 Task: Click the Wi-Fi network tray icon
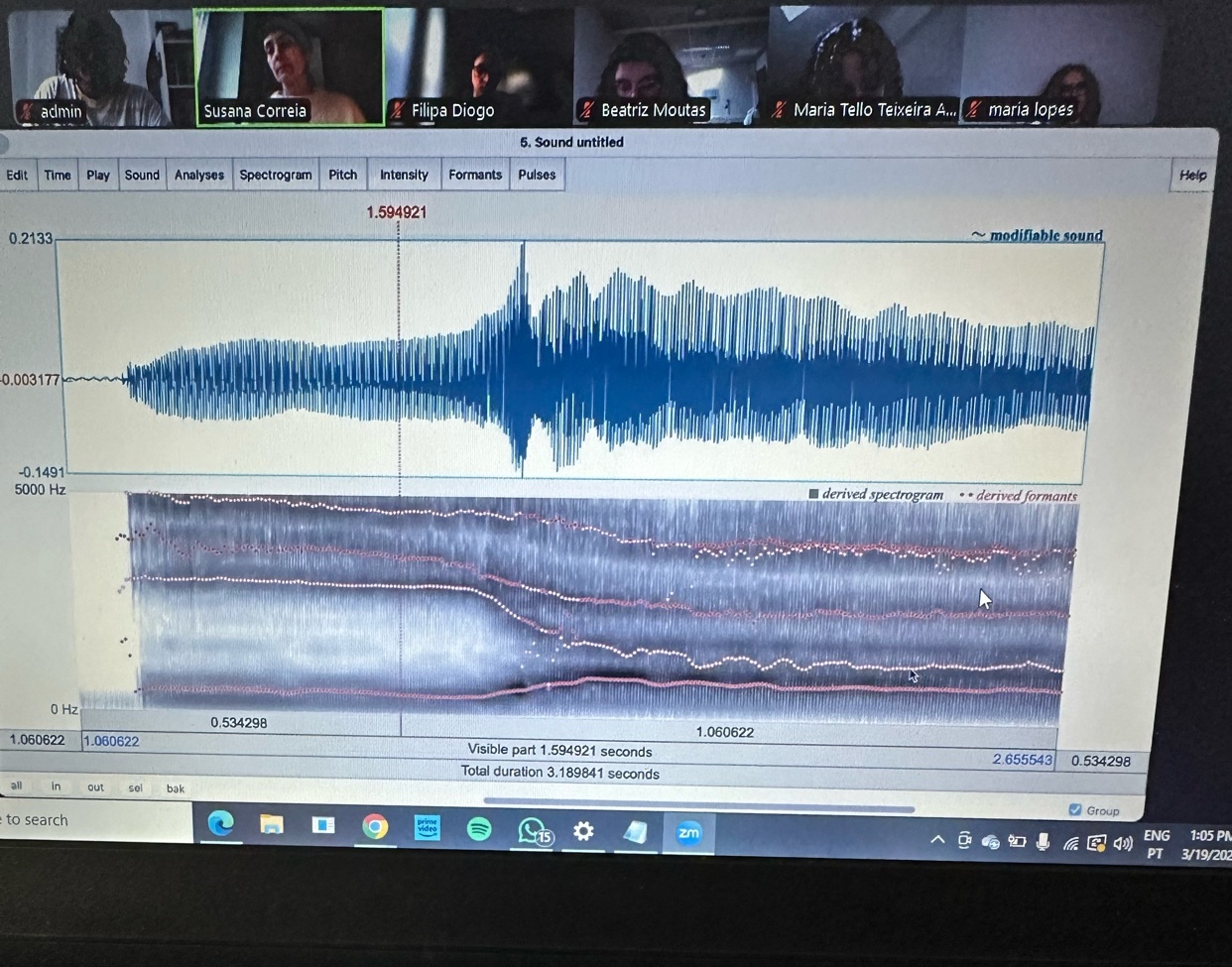coord(1071,843)
